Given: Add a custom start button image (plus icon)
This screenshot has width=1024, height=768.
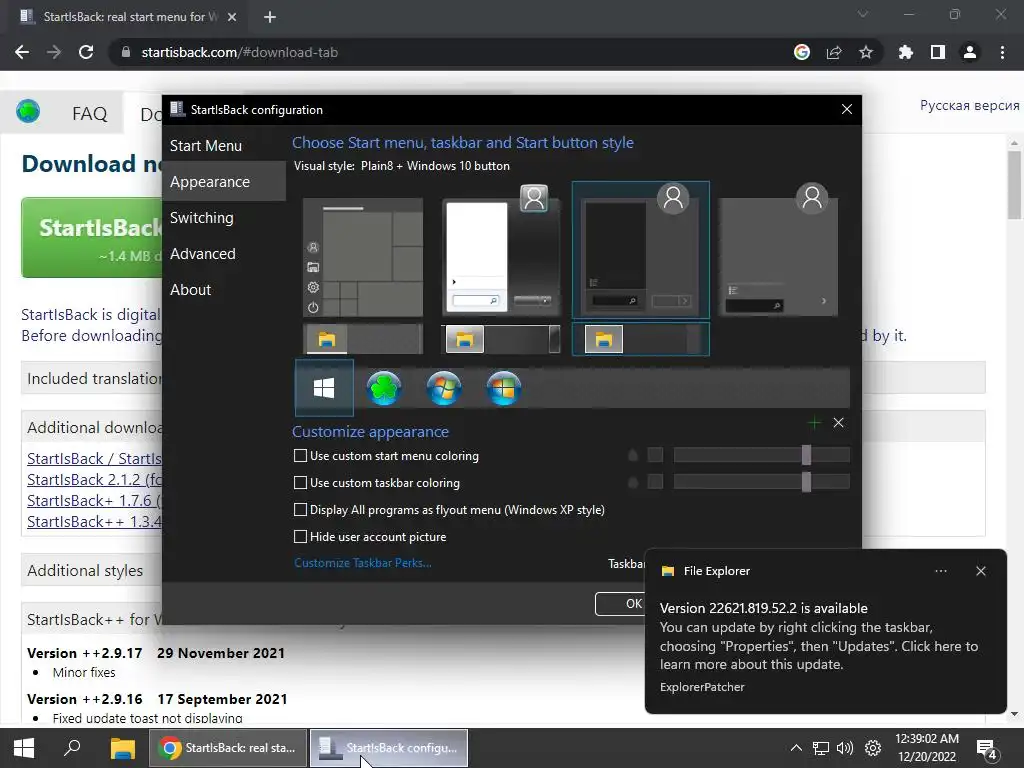Looking at the screenshot, I should pos(814,423).
